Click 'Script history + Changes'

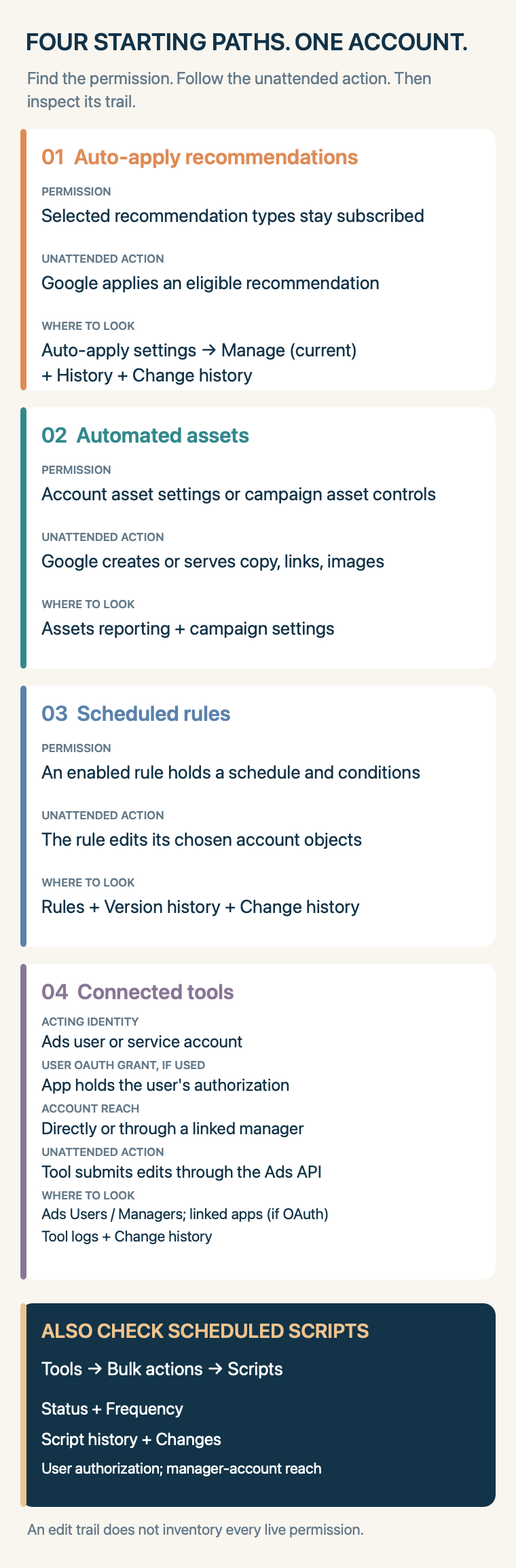[x=131, y=1440]
